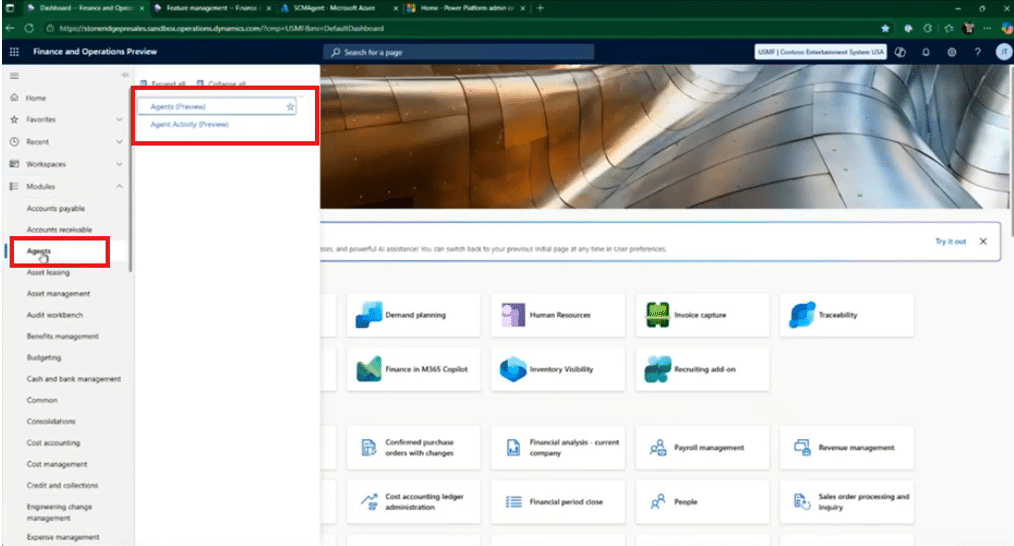This screenshot has height=546, width=1014.
Task: Open Confirmed purchase orders with changes workspace
Action: pyautogui.click(x=414, y=448)
